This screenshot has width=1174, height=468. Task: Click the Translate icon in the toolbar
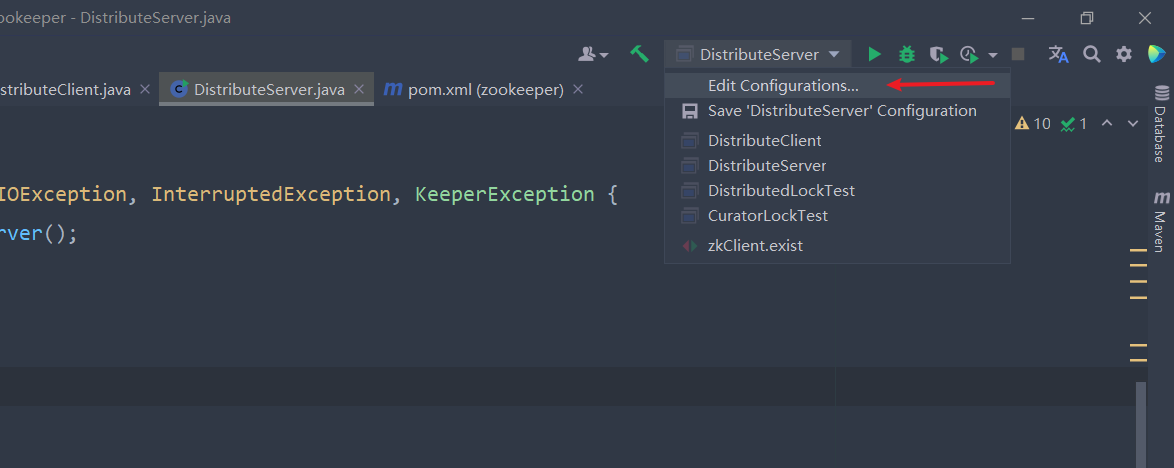tap(1059, 55)
